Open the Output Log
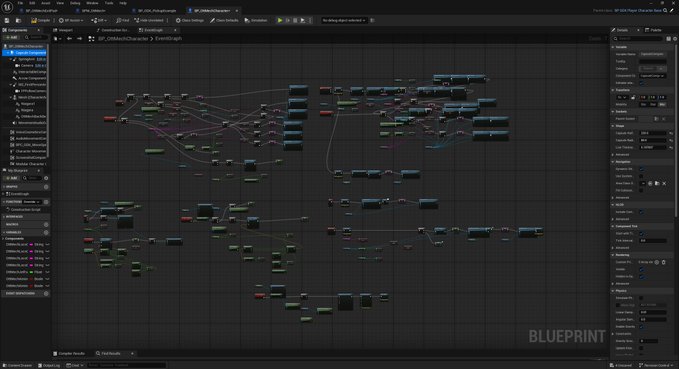 [x=49, y=365]
